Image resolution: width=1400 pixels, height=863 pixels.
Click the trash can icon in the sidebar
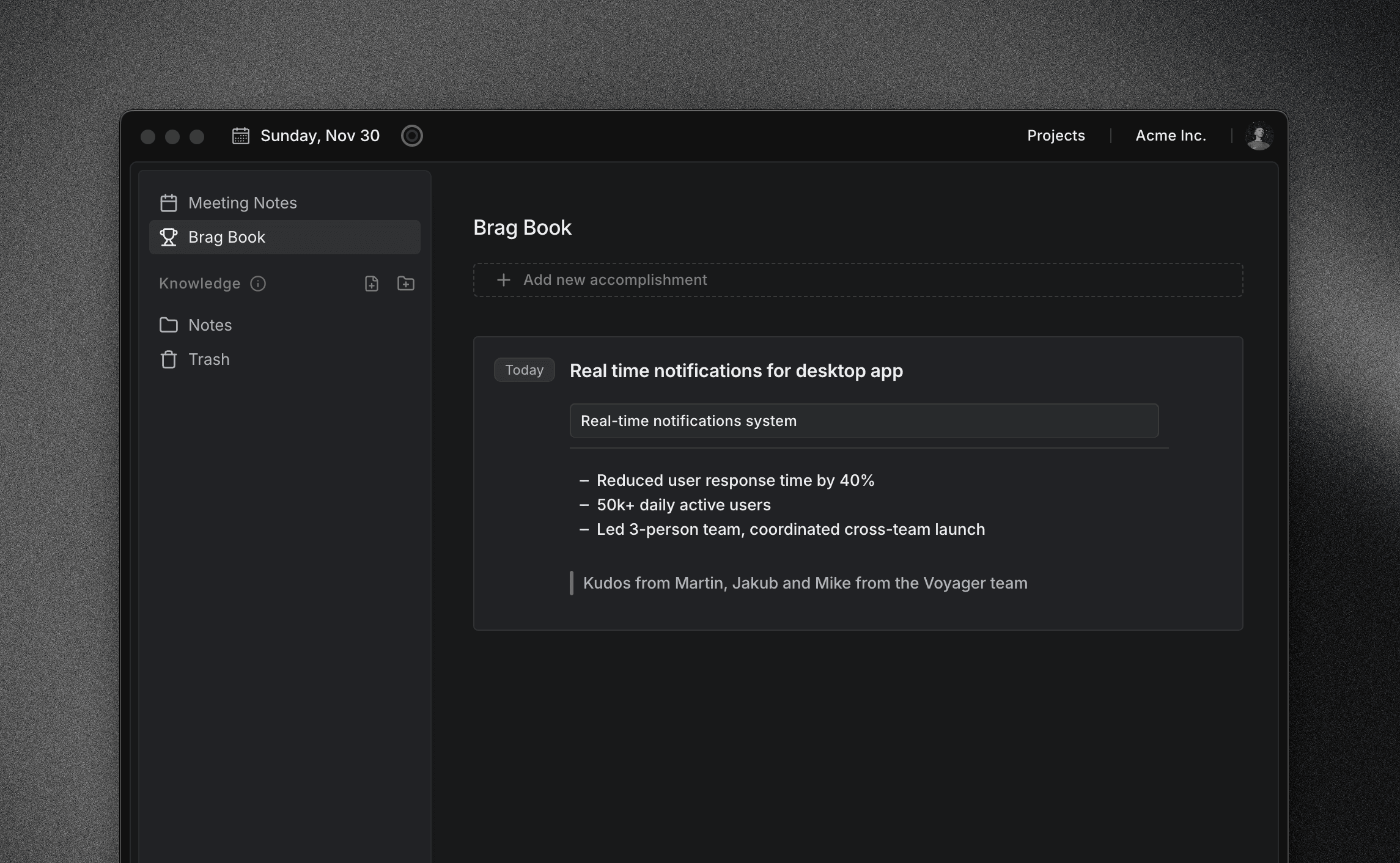click(x=169, y=359)
